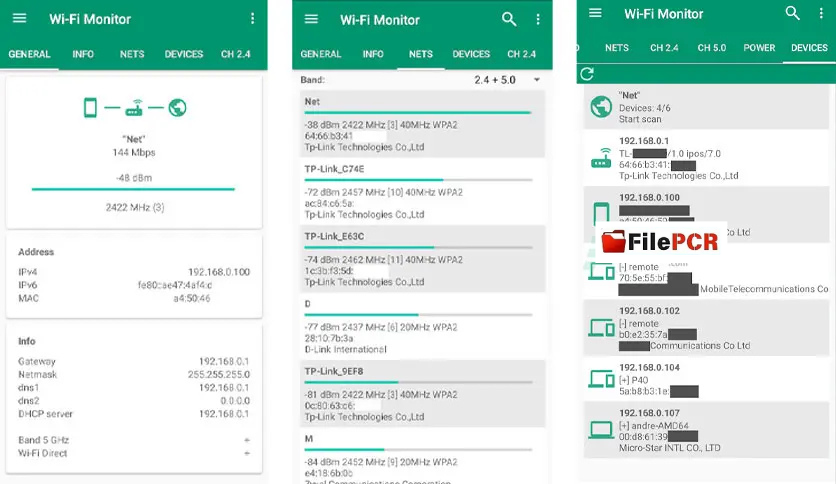Switch to GENERAL tab in middle screen

tap(321, 54)
